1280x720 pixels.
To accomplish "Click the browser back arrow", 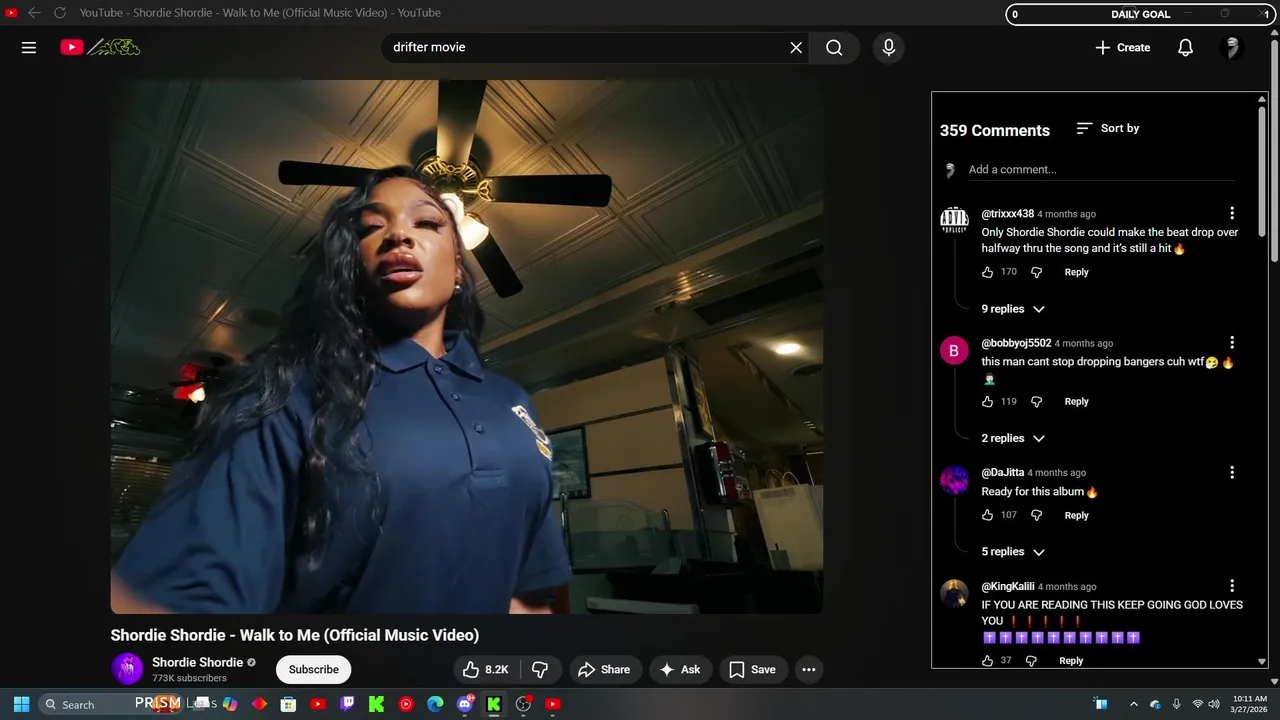I will point(34,13).
